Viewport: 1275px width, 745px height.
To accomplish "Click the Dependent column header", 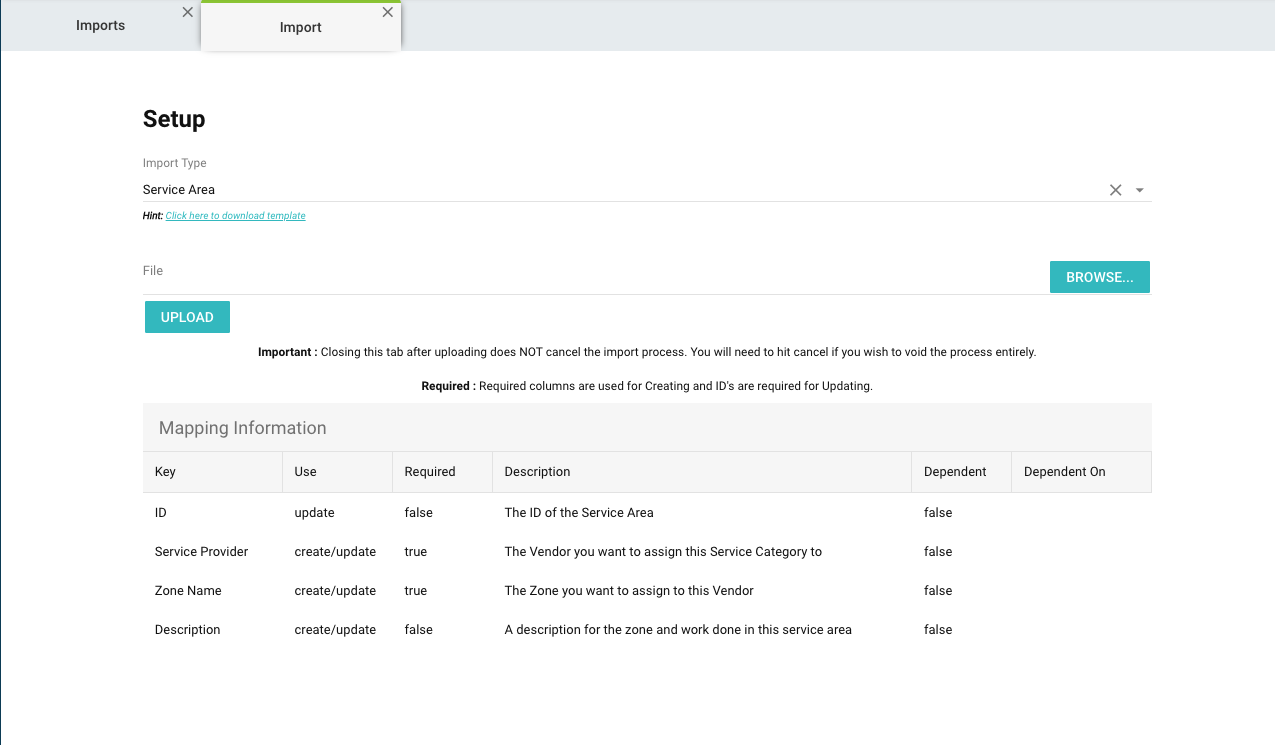I will pyautogui.click(x=955, y=472).
